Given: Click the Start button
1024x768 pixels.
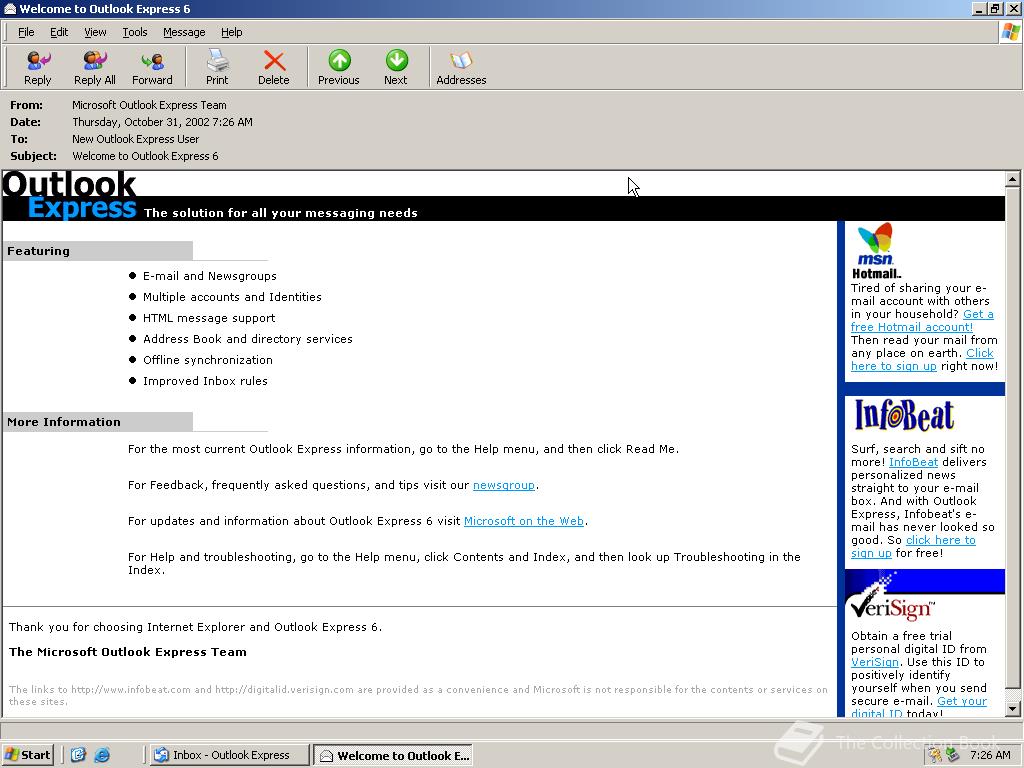Looking at the screenshot, I should point(27,755).
